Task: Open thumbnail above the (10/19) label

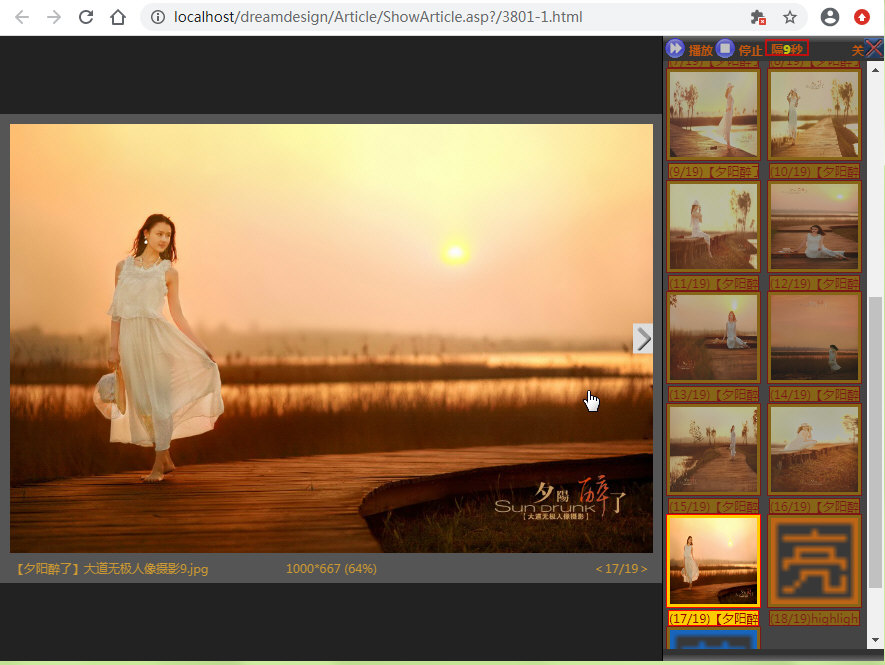Action: 814,115
